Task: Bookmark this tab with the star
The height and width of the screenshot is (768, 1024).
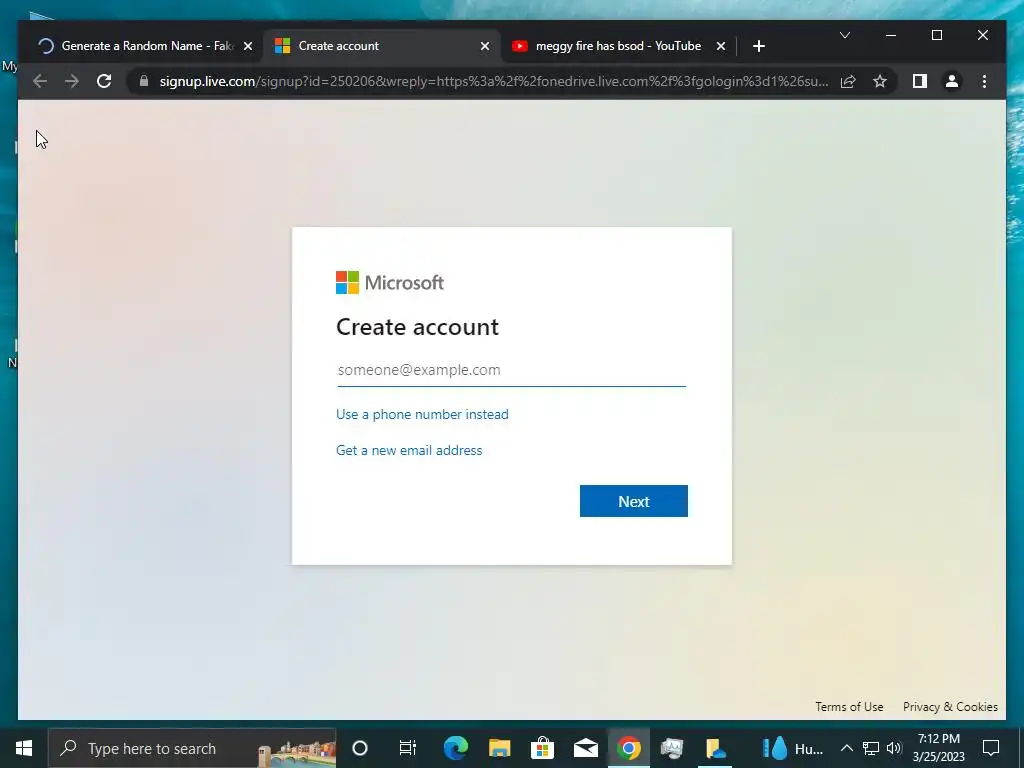Action: [x=880, y=81]
